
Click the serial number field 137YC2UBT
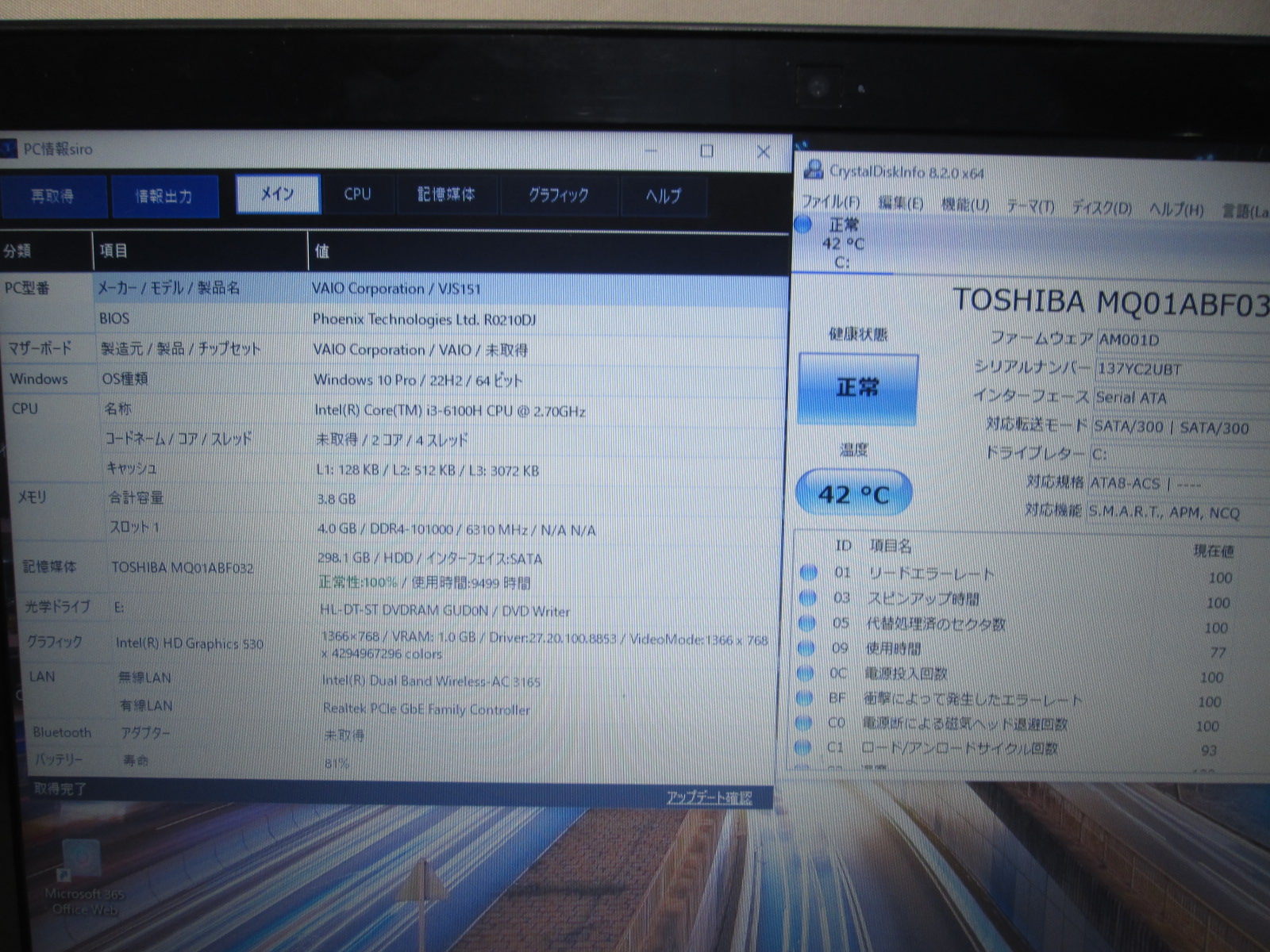pyautogui.click(x=1183, y=370)
